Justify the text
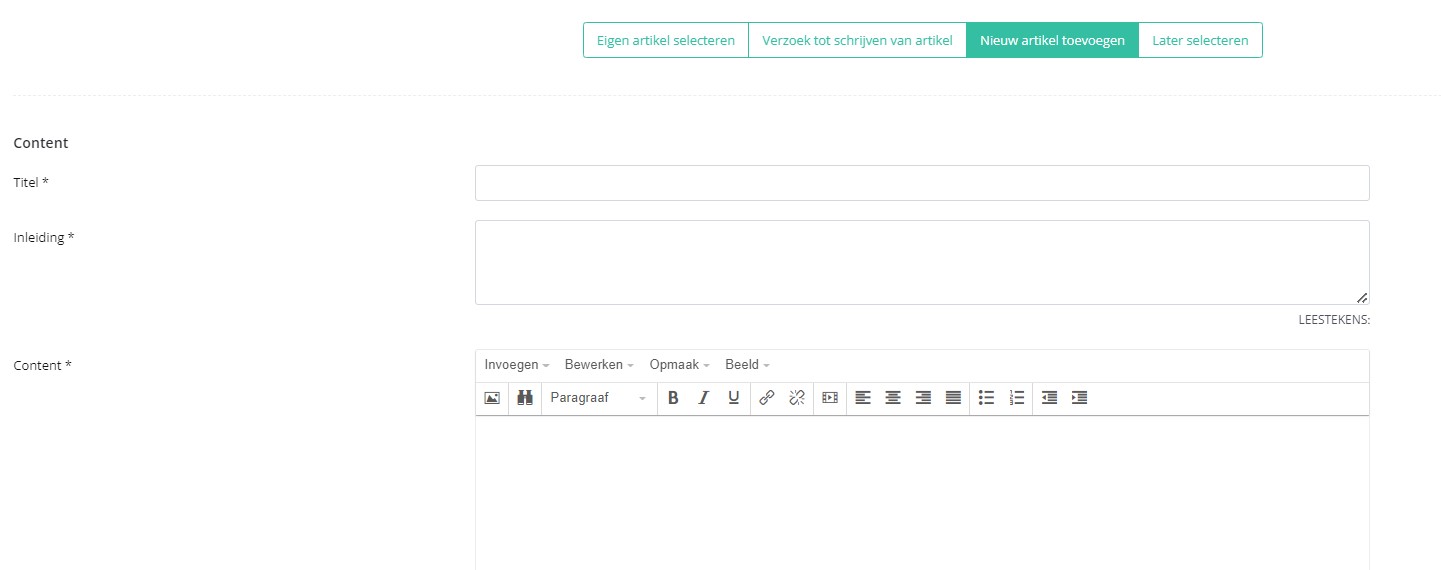Viewport: 1441px width, 570px height. (953, 398)
